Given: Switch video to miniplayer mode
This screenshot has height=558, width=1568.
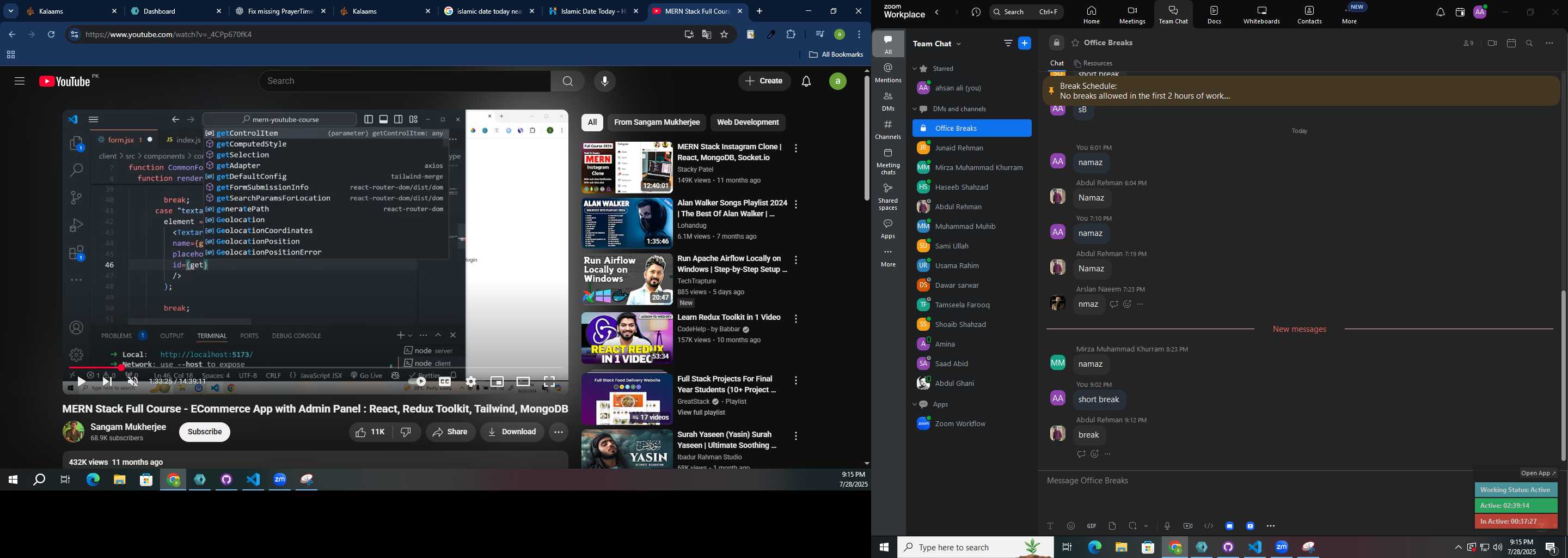Looking at the screenshot, I should coord(497,382).
